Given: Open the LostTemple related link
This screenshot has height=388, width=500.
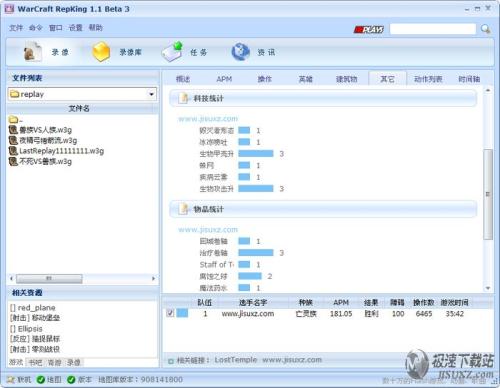Looking at the screenshot, I should (x=236, y=360).
